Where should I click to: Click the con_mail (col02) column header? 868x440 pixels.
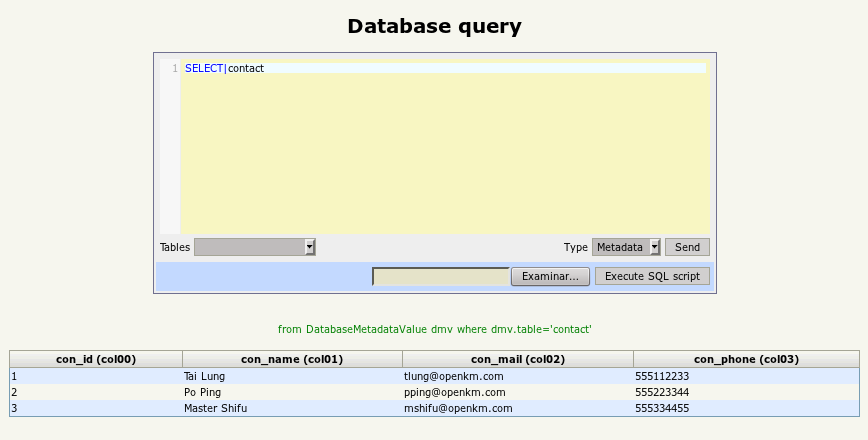pyautogui.click(x=518, y=359)
